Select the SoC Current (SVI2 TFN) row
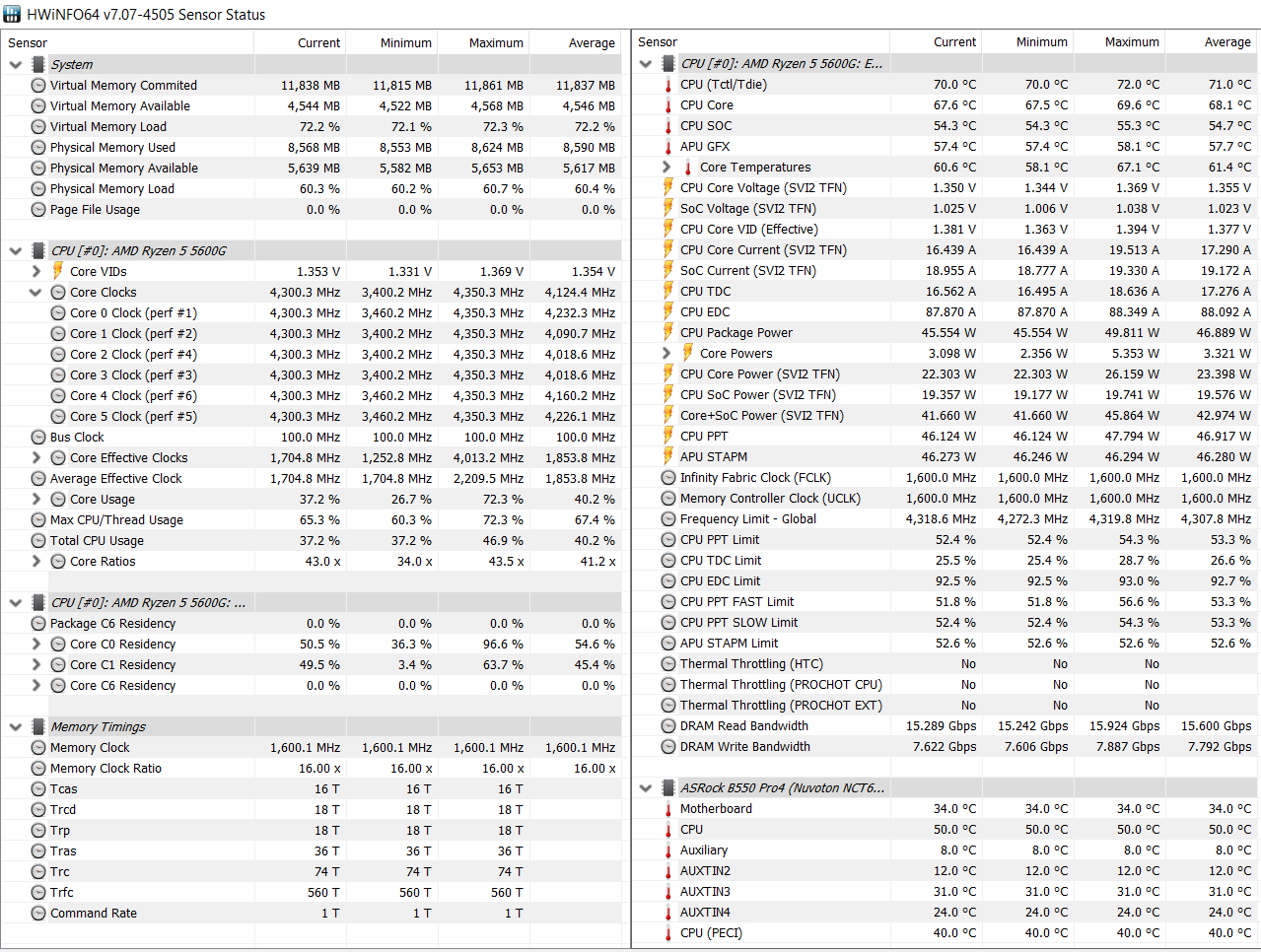1261x952 pixels. click(x=946, y=270)
